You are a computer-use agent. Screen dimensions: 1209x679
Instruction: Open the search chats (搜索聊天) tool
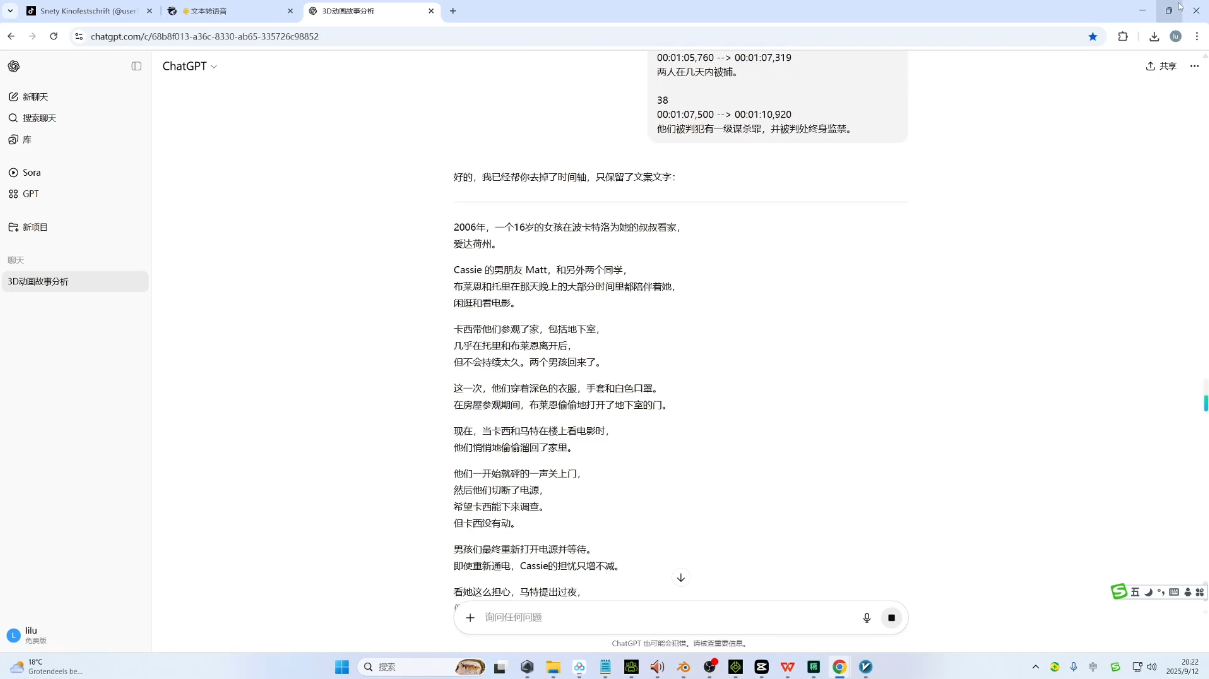(x=38, y=117)
